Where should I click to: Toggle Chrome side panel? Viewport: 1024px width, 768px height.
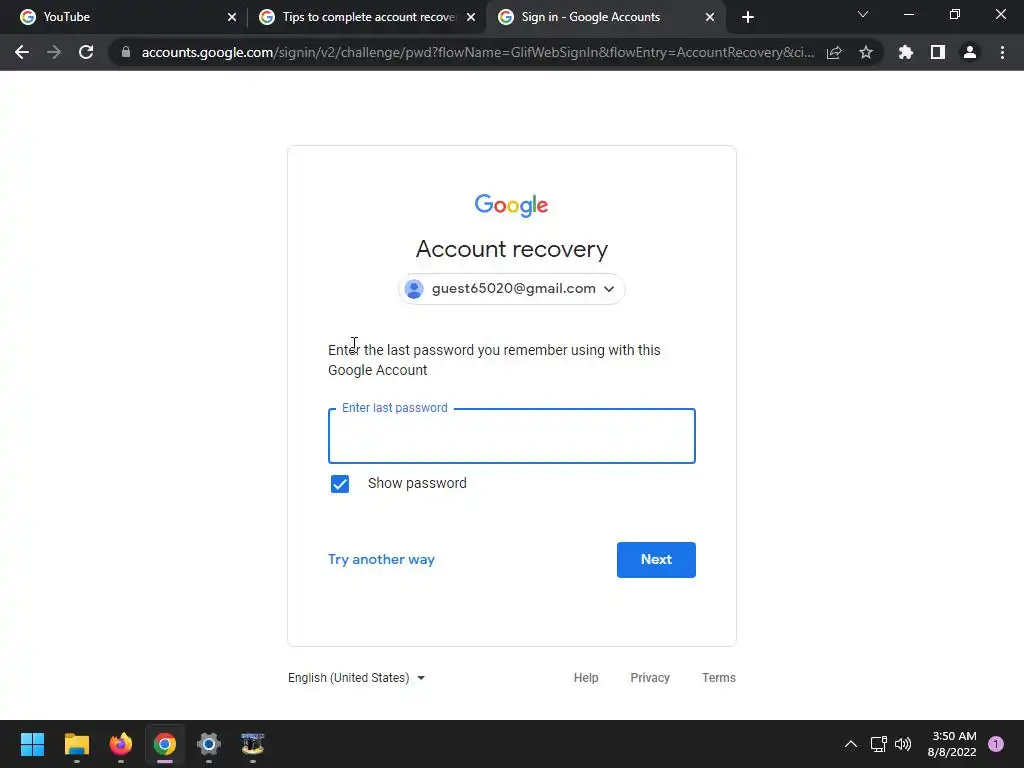point(938,52)
